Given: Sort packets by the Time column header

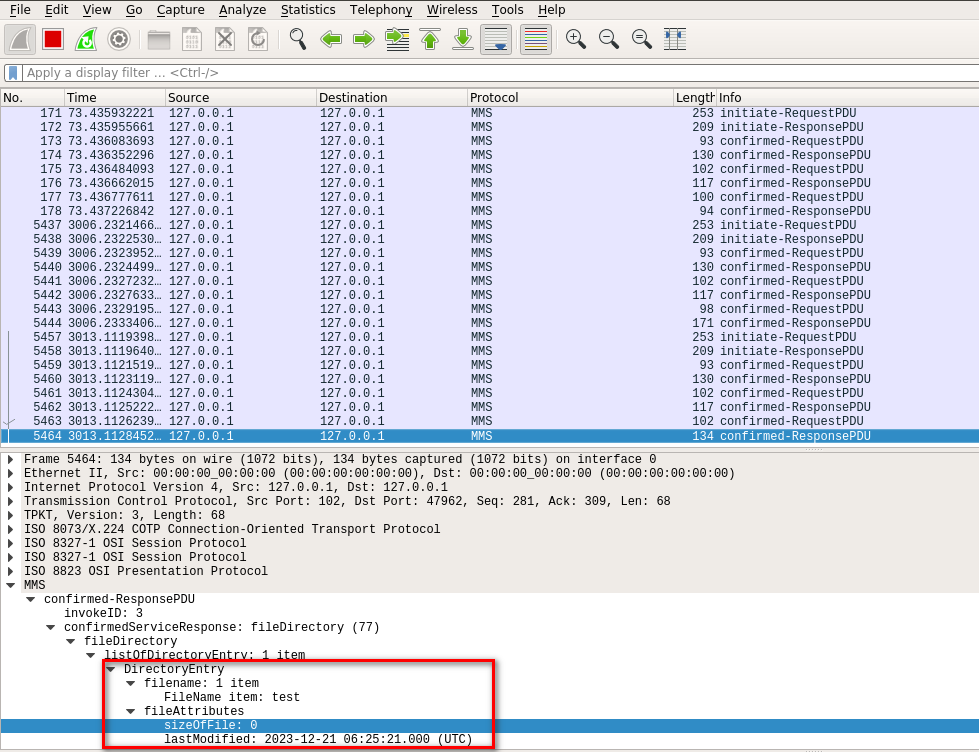Looking at the screenshot, I should 115,97.
